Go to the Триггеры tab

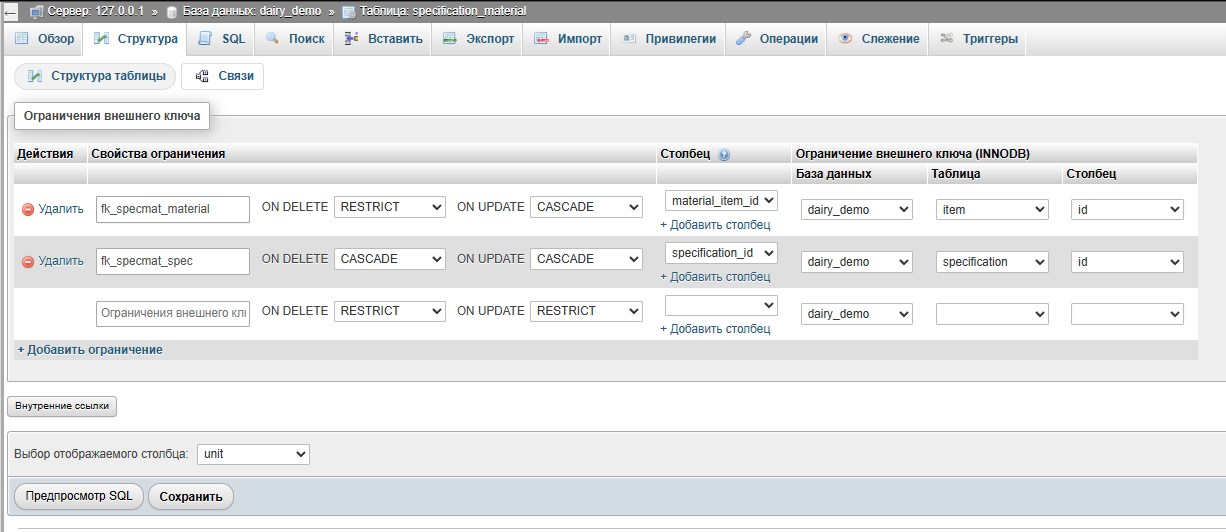(979, 39)
